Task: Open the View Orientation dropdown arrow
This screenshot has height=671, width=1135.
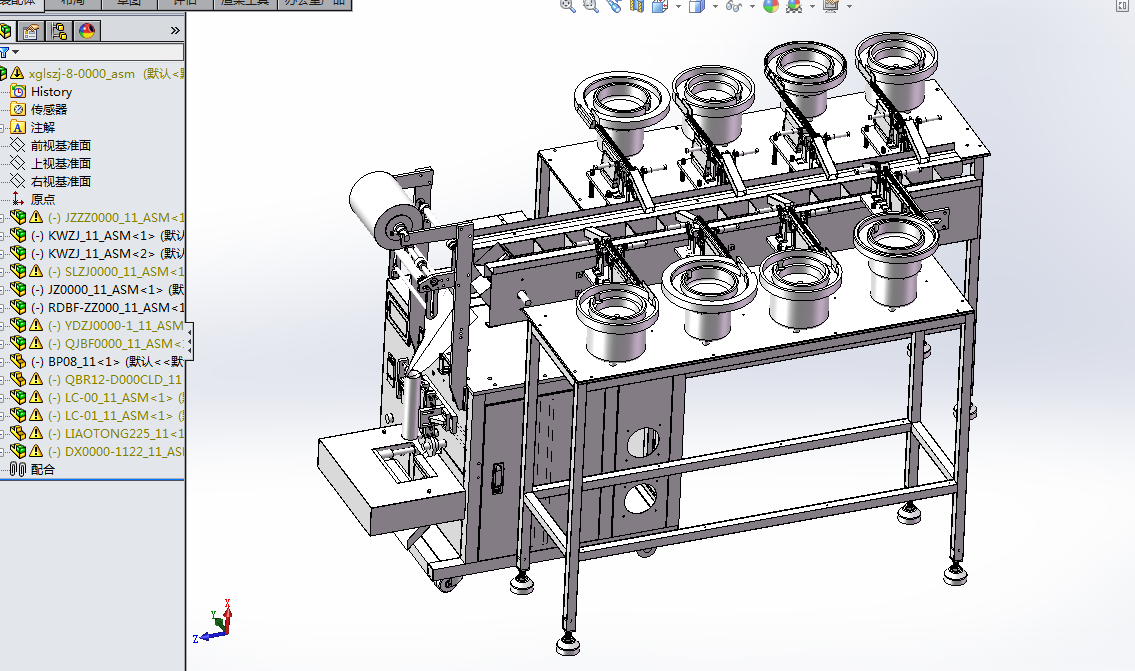Action: [678, 7]
